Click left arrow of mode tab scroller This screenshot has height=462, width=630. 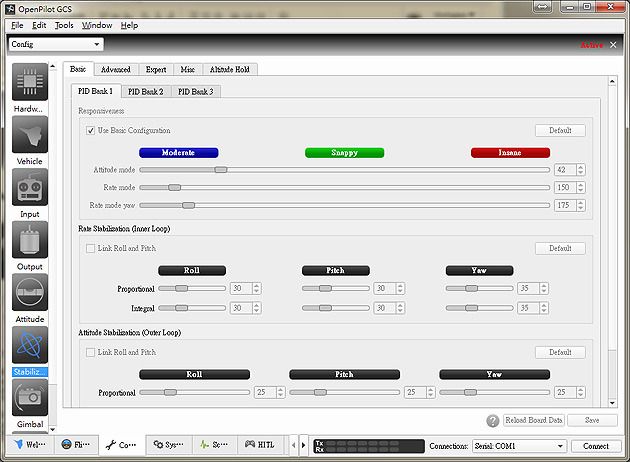click(x=294, y=445)
